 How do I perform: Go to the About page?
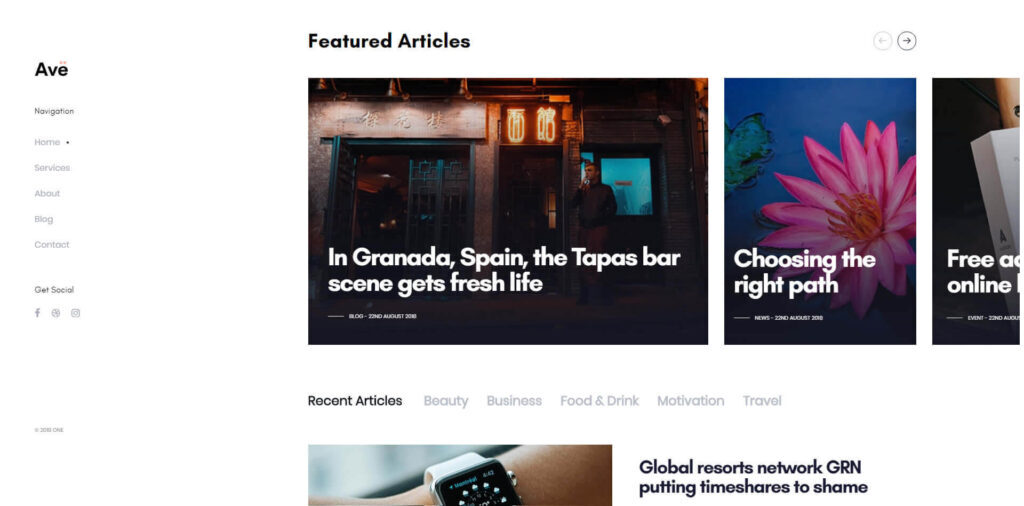tap(47, 193)
